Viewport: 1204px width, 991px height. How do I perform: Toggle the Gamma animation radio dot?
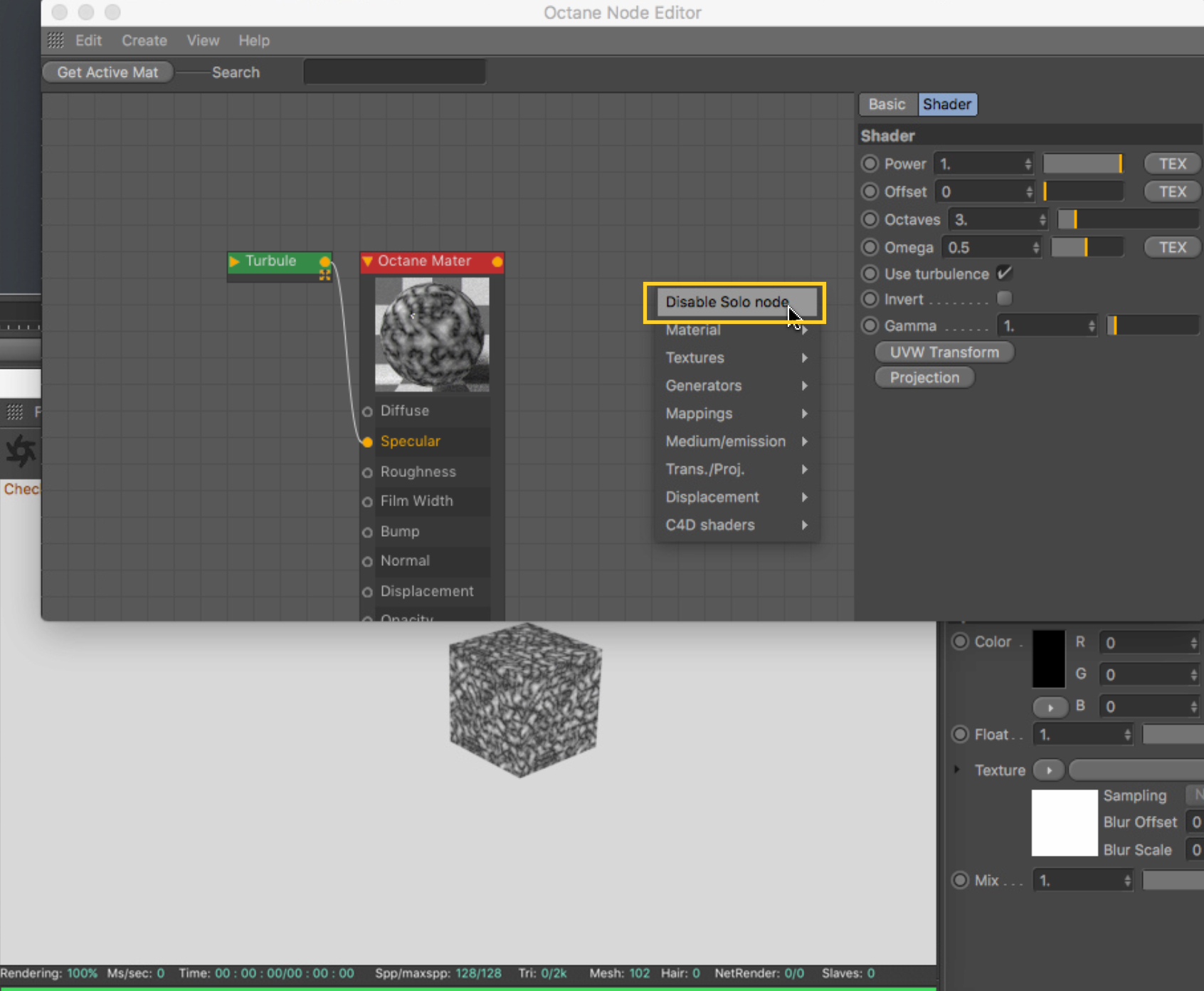click(870, 326)
